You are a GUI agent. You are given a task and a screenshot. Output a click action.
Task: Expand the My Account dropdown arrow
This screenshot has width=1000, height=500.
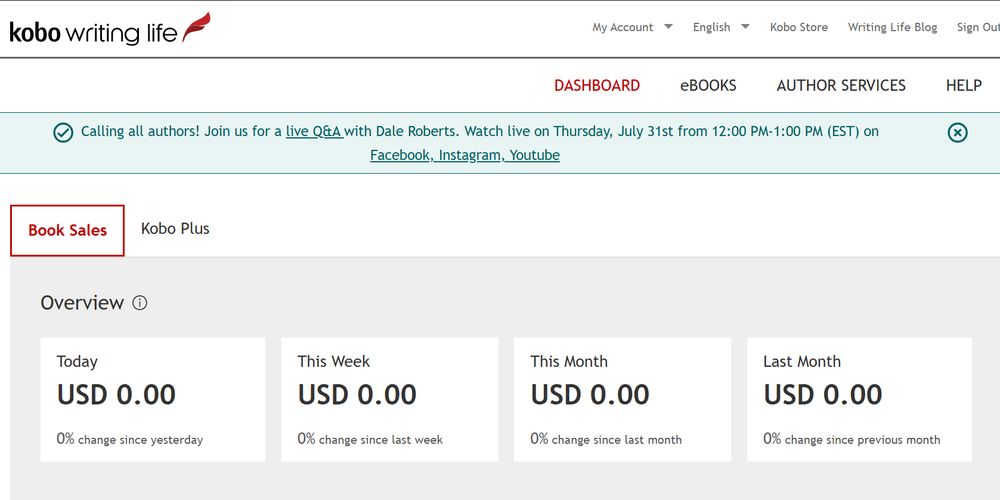point(668,27)
